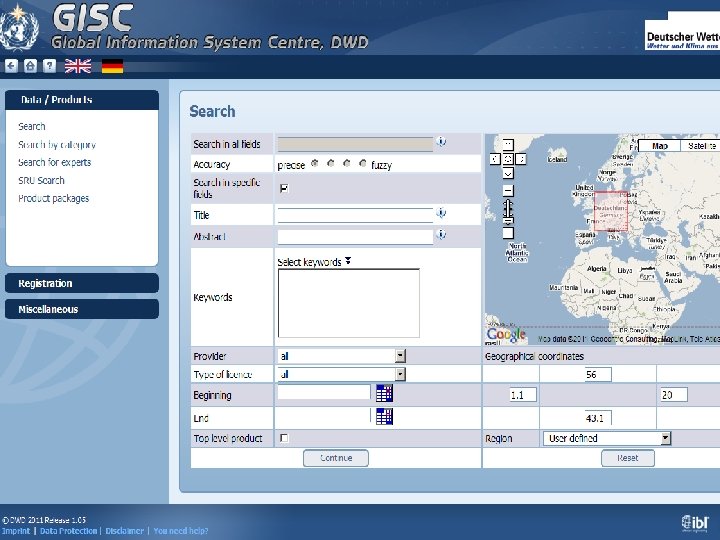
Task: Click the Keywords list box
Action: [349, 303]
